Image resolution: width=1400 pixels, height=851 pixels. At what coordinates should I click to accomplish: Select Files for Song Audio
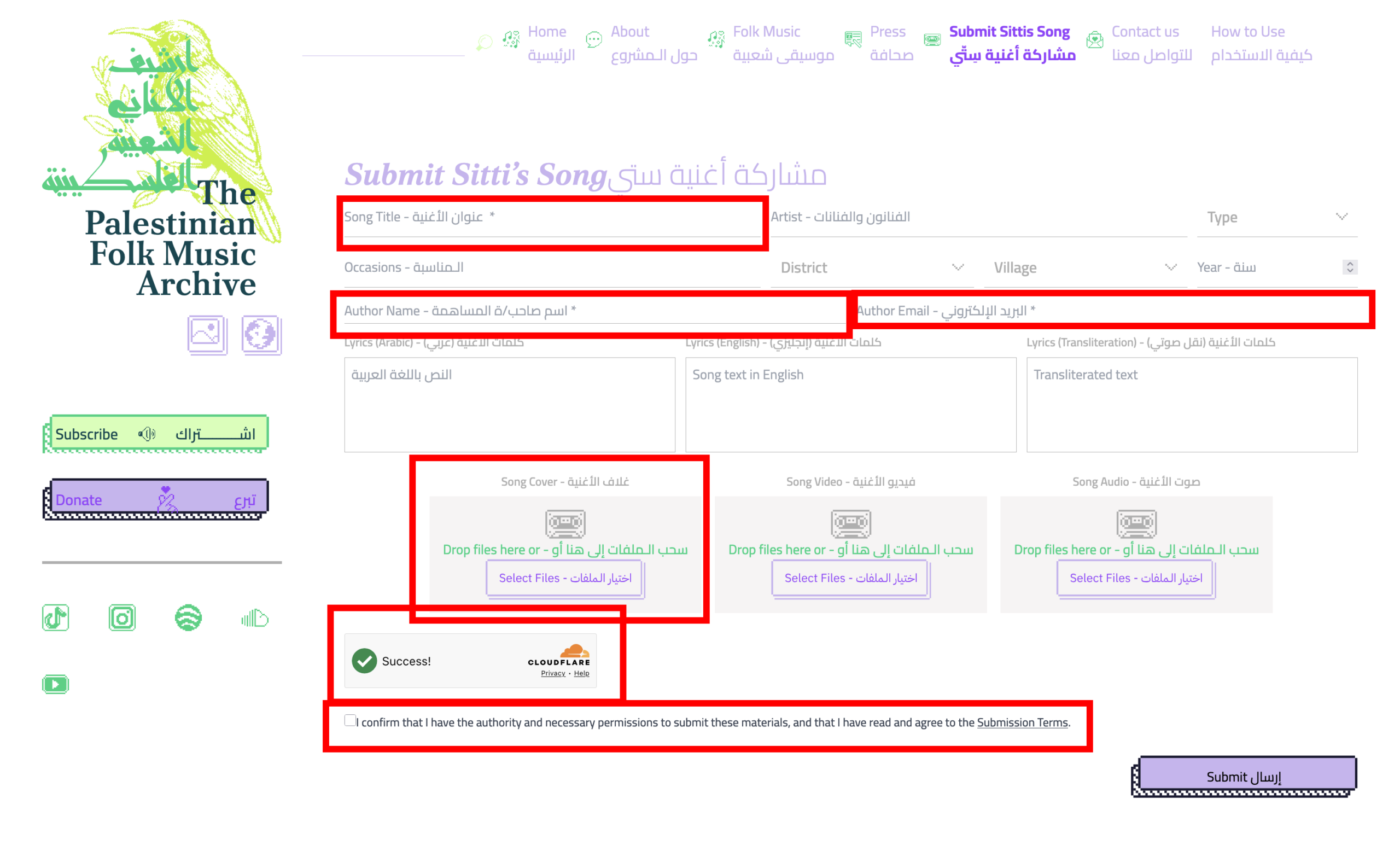(x=1136, y=578)
